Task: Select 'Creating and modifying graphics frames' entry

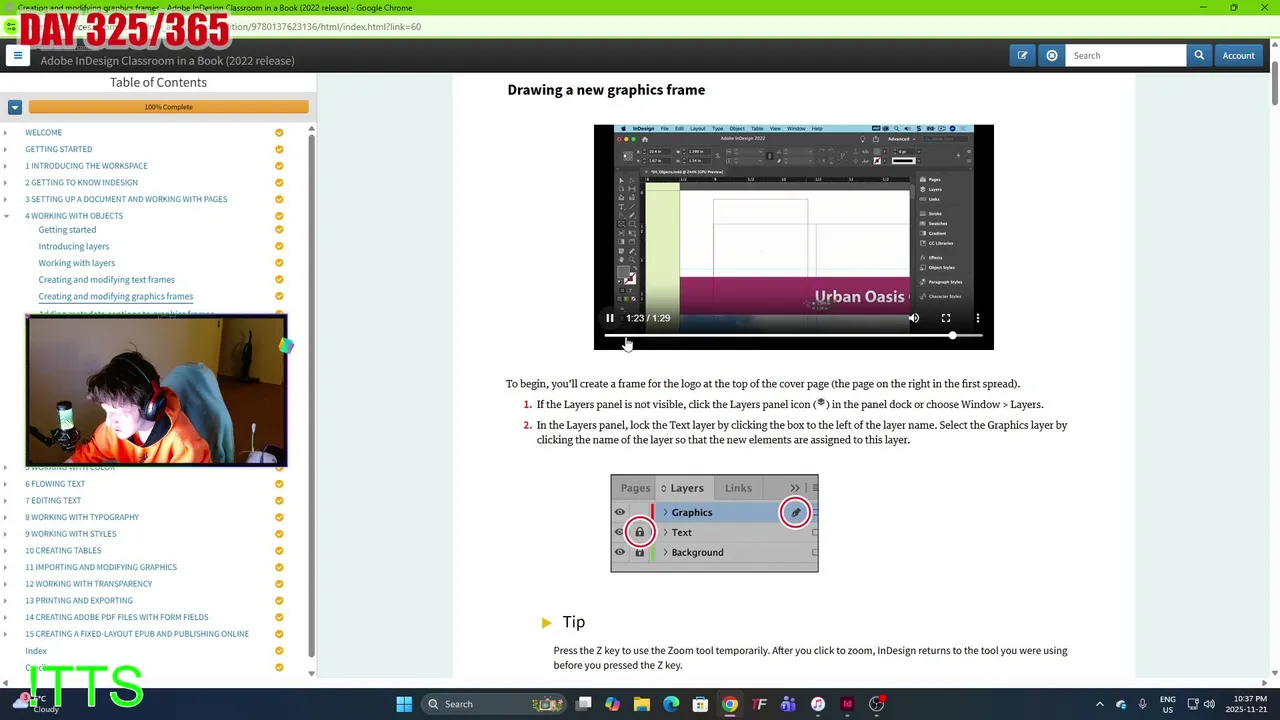Action: tap(116, 296)
